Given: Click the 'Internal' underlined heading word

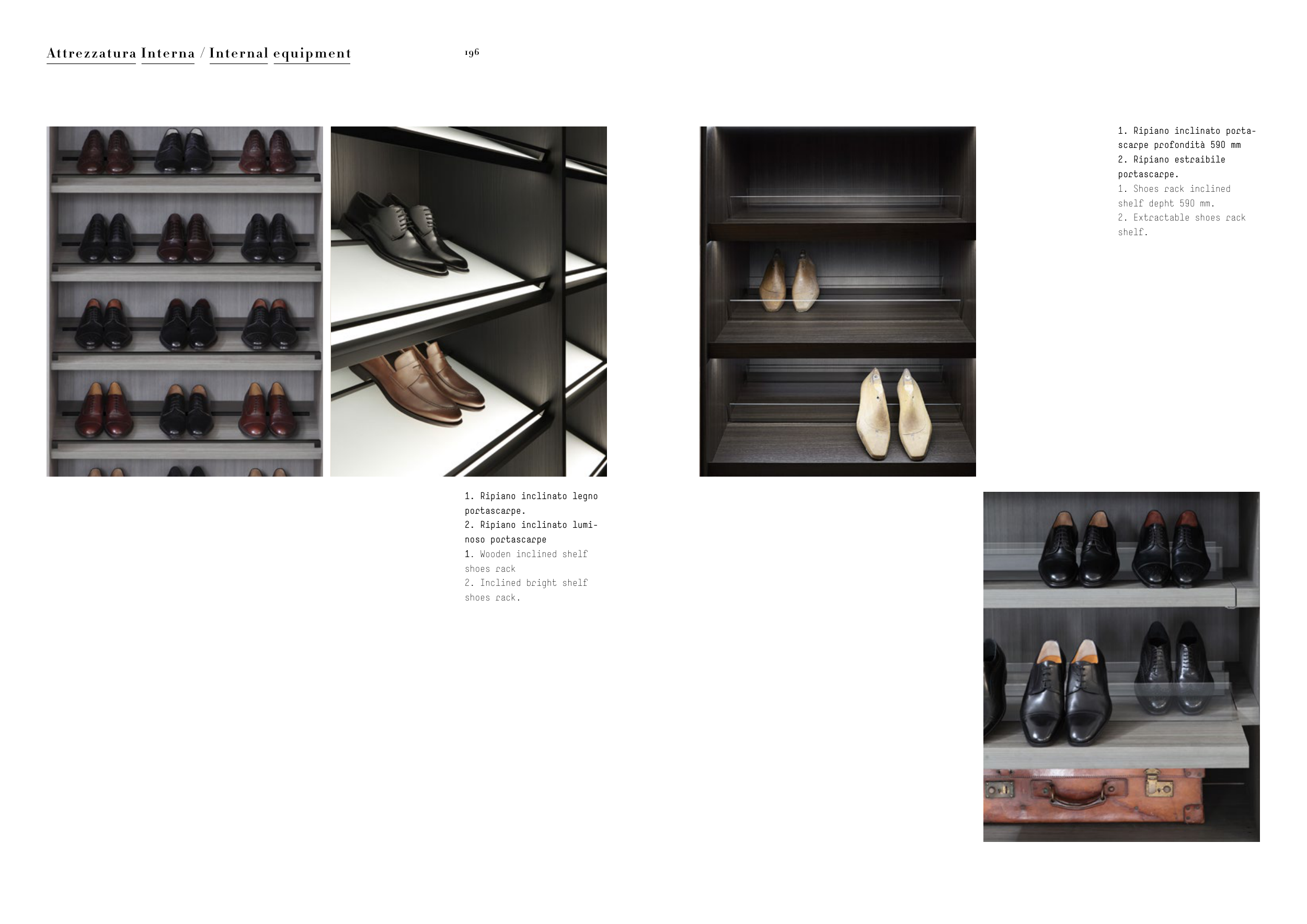Looking at the screenshot, I should pyautogui.click(x=238, y=53).
